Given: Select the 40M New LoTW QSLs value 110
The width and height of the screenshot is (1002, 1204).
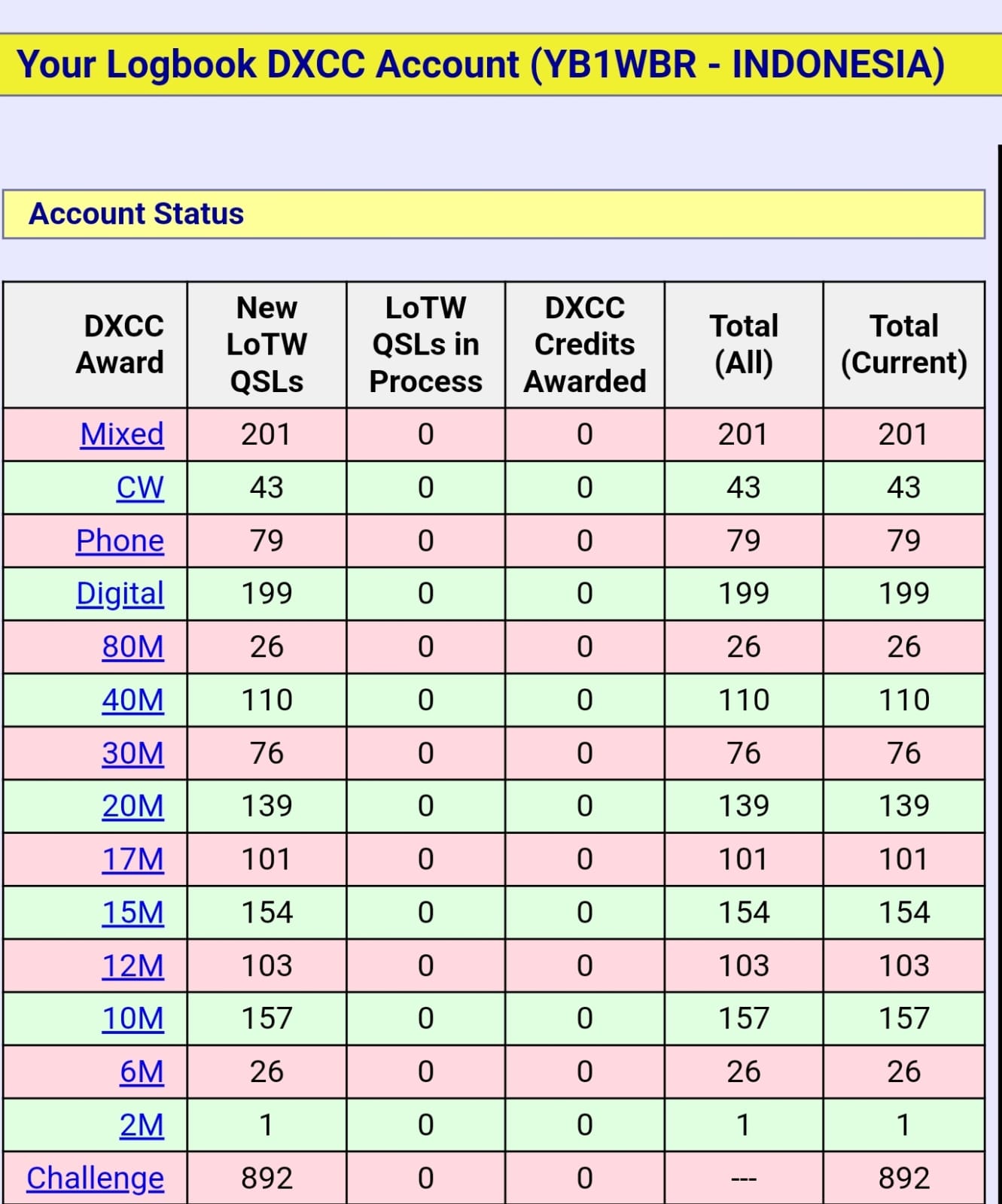Looking at the screenshot, I should click(x=266, y=700).
